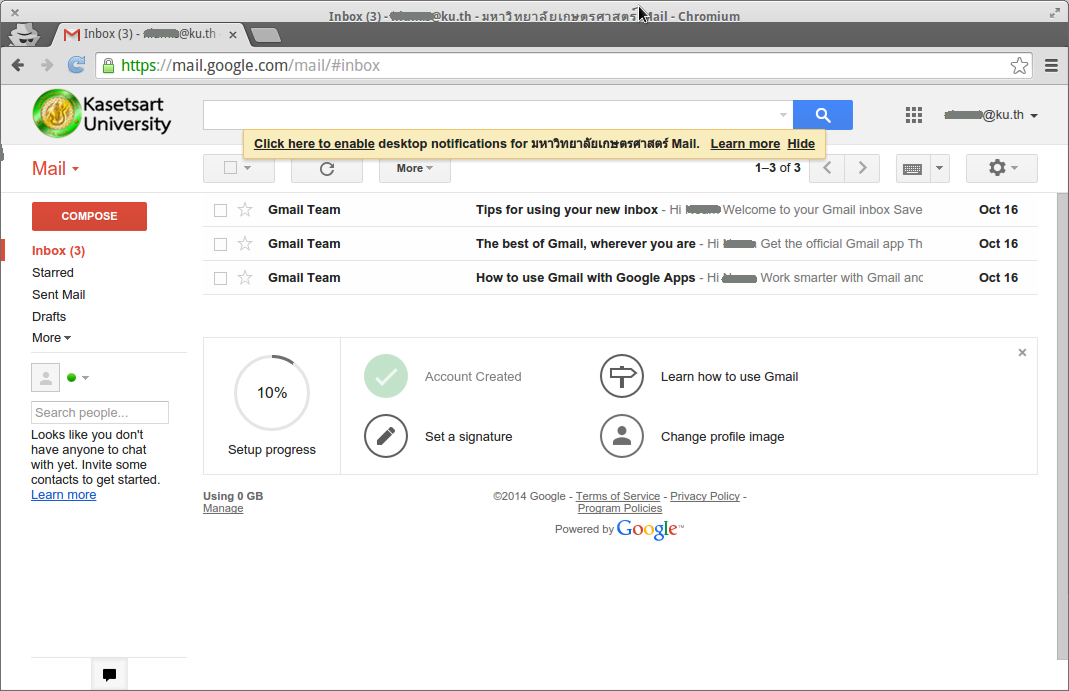Star the 'How to use Gmail with Google Apps' email
The width and height of the screenshot is (1069, 691).
[x=245, y=278]
